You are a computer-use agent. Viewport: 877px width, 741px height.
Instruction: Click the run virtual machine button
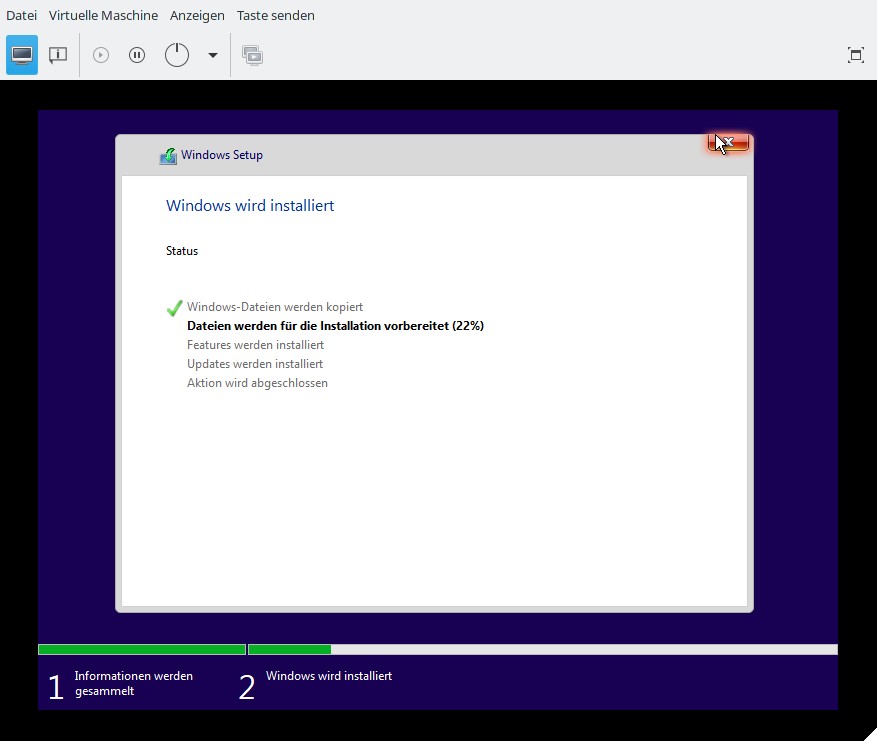[x=101, y=55]
